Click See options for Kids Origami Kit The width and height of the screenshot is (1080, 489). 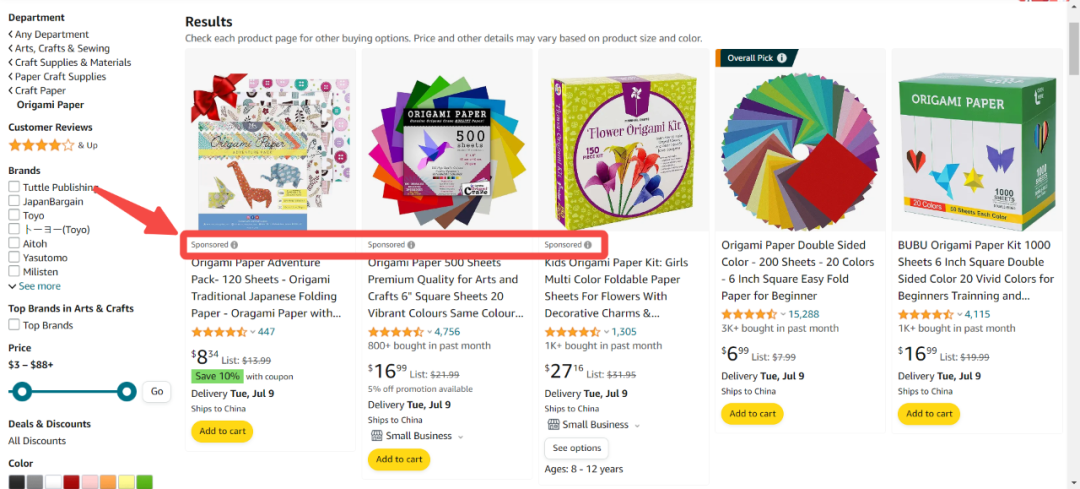(577, 448)
